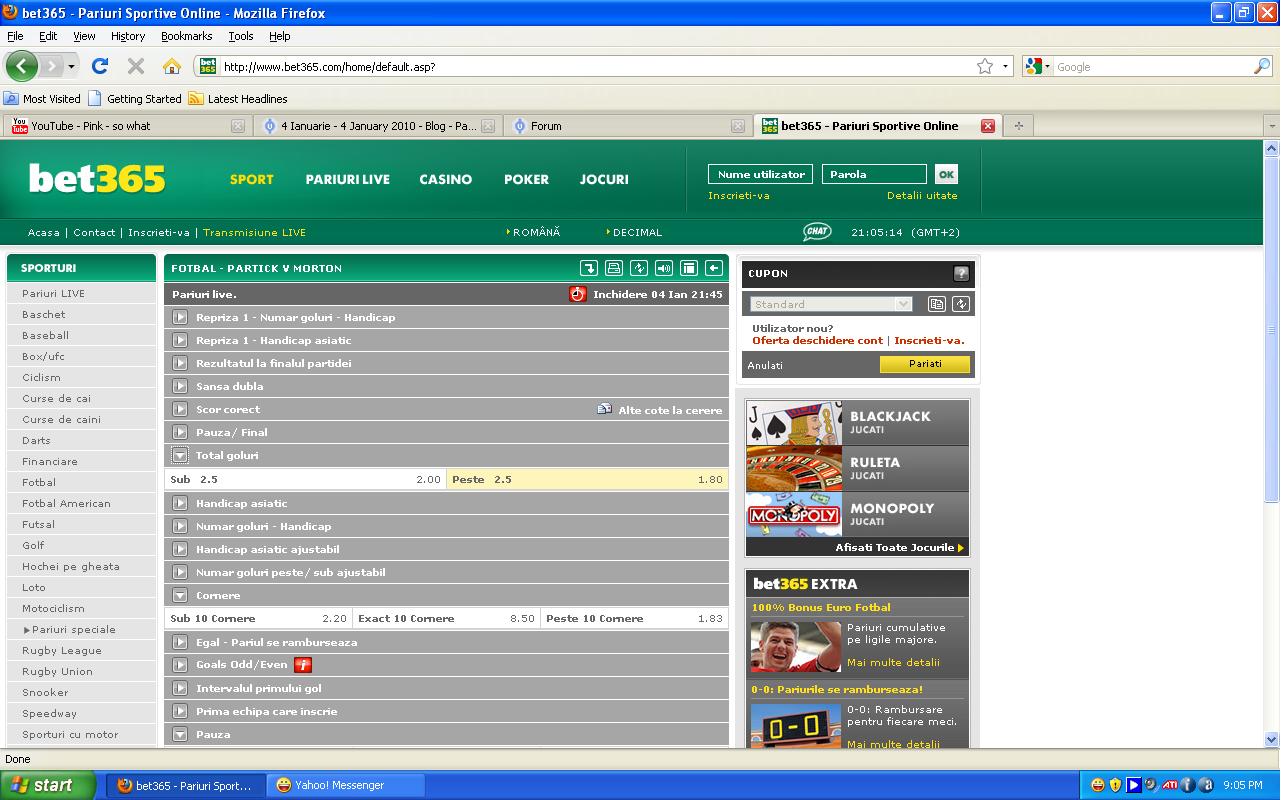Click the bet365 logo

[x=96, y=178]
